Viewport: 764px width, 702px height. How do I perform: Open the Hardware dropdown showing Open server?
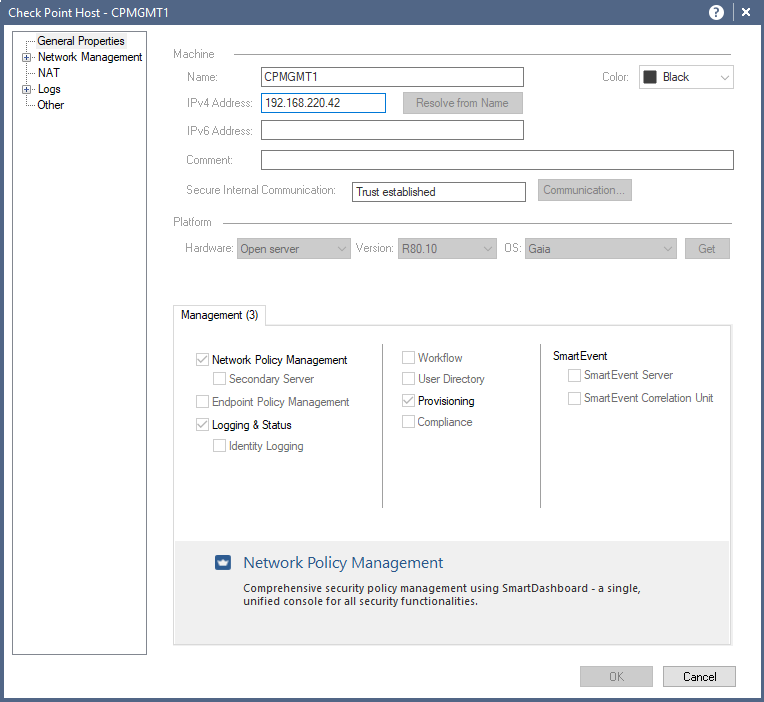(x=294, y=248)
